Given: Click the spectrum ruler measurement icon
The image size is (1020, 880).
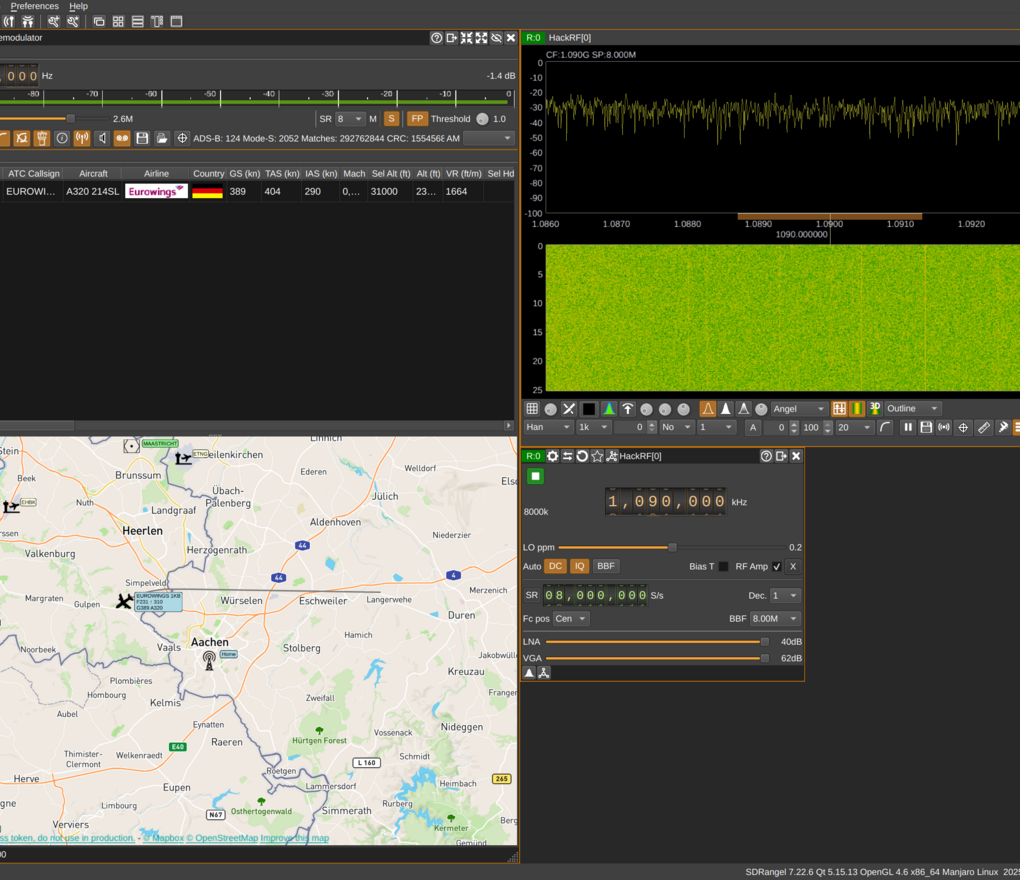Looking at the screenshot, I should (x=984, y=427).
